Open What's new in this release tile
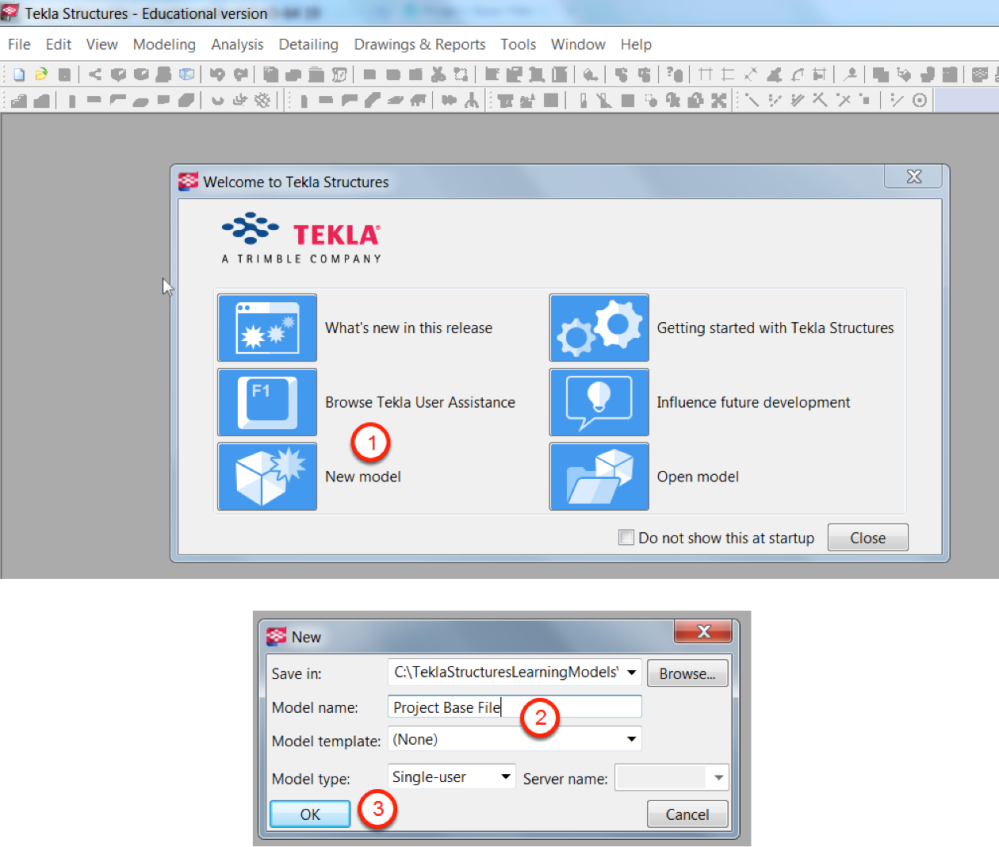Image resolution: width=999 pixels, height=847 pixels. 267,328
